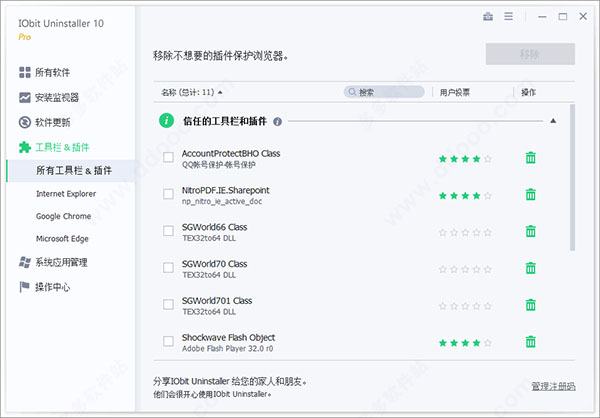Click the 移除 remove button

pos(530,54)
